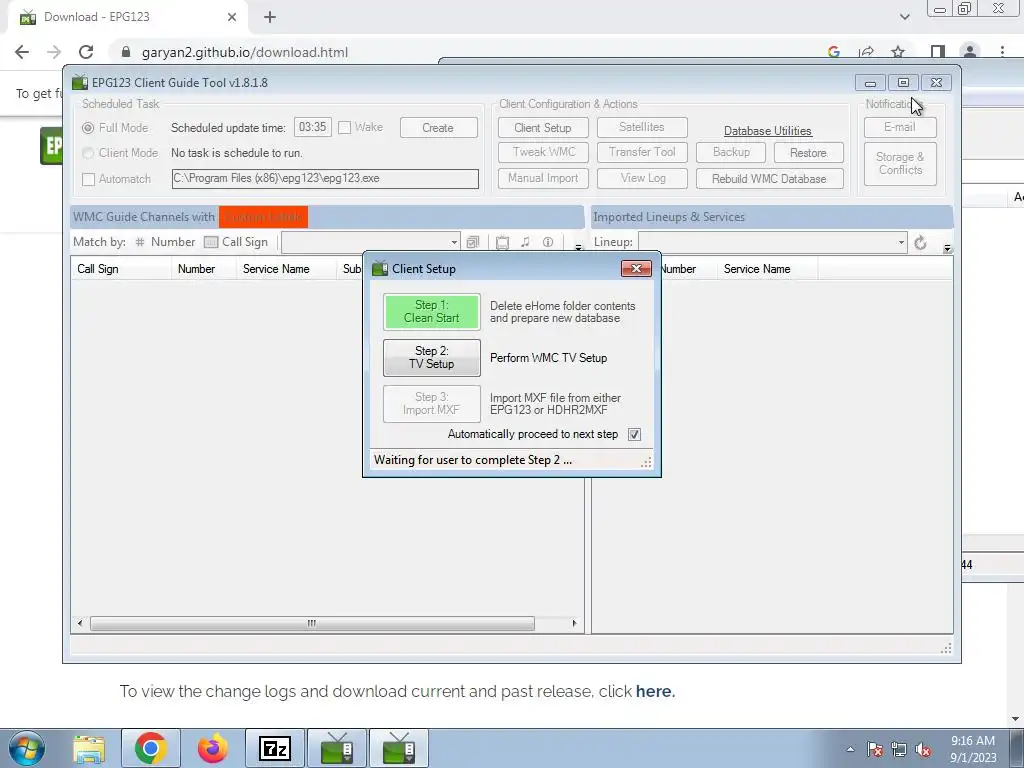The height and width of the screenshot is (768, 1024).
Task: Click the WMC Service Name column header
Action: click(x=287, y=269)
